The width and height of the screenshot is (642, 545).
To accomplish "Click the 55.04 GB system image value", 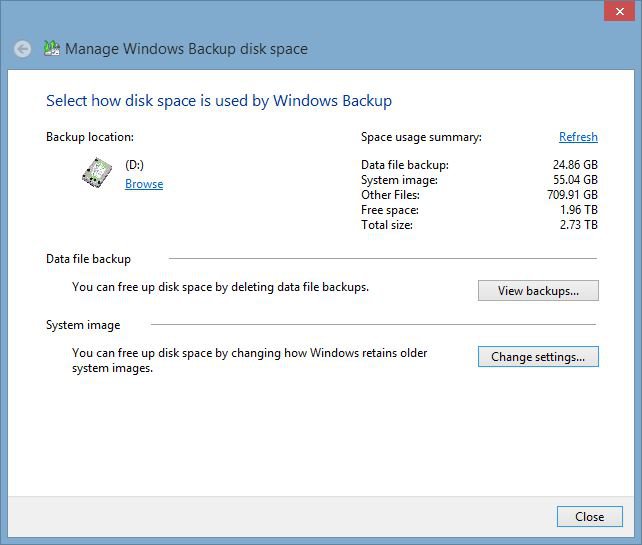I will click(x=575, y=180).
